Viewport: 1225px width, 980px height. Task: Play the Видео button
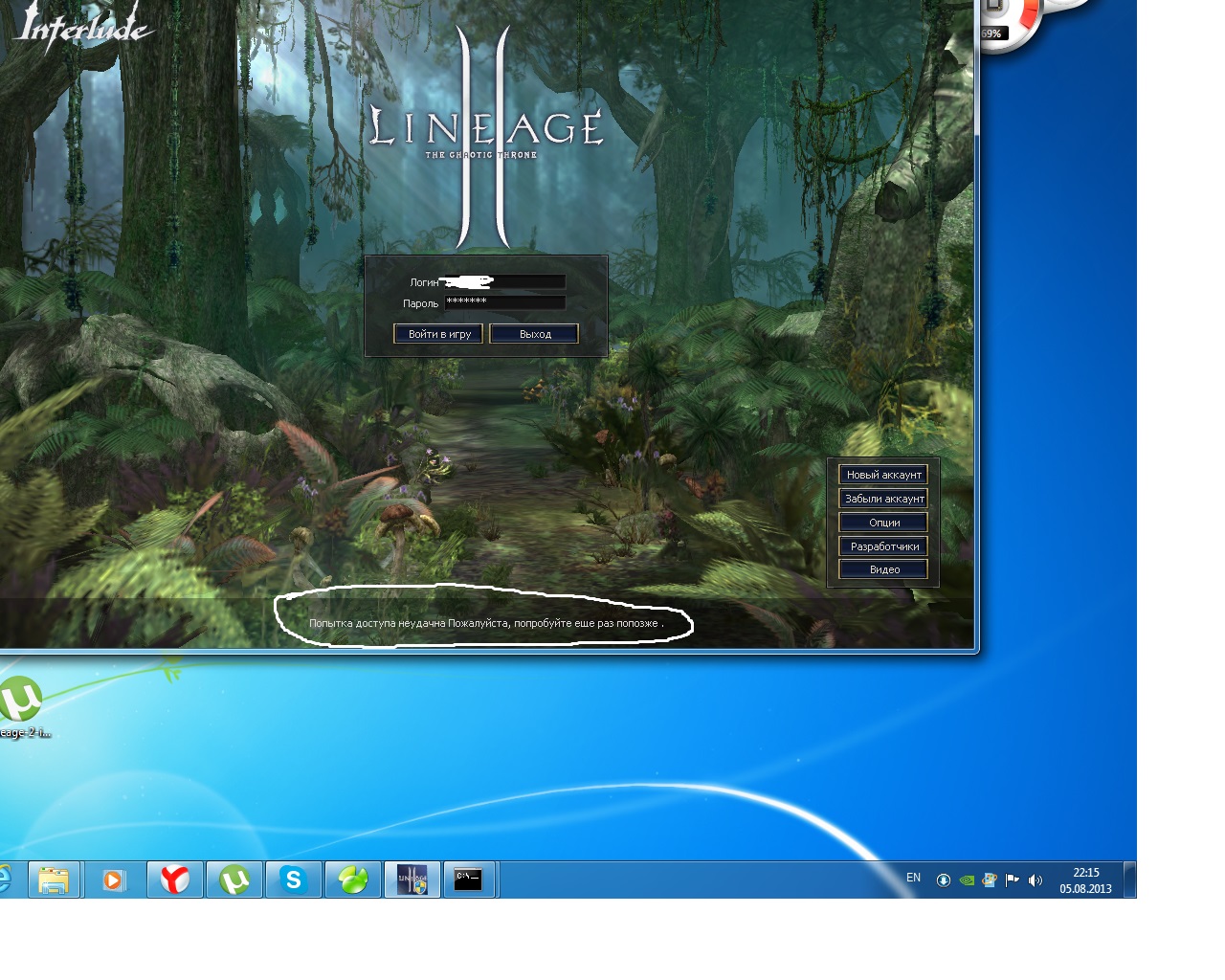(883, 569)
